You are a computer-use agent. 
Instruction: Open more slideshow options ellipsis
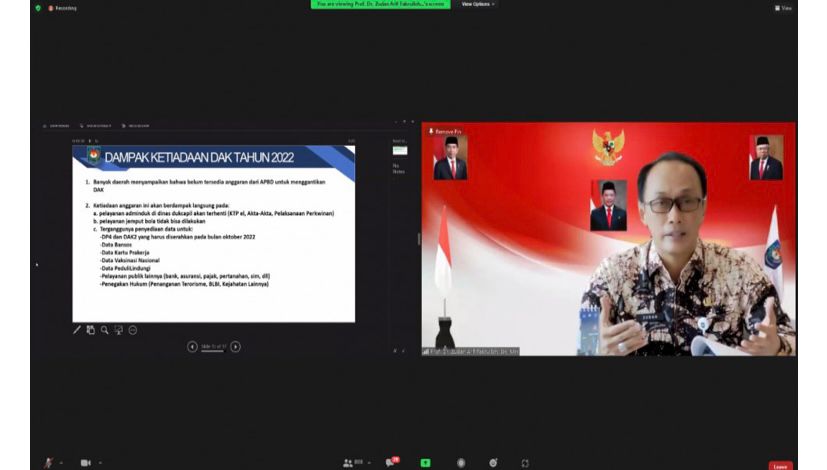coord(132,330)
